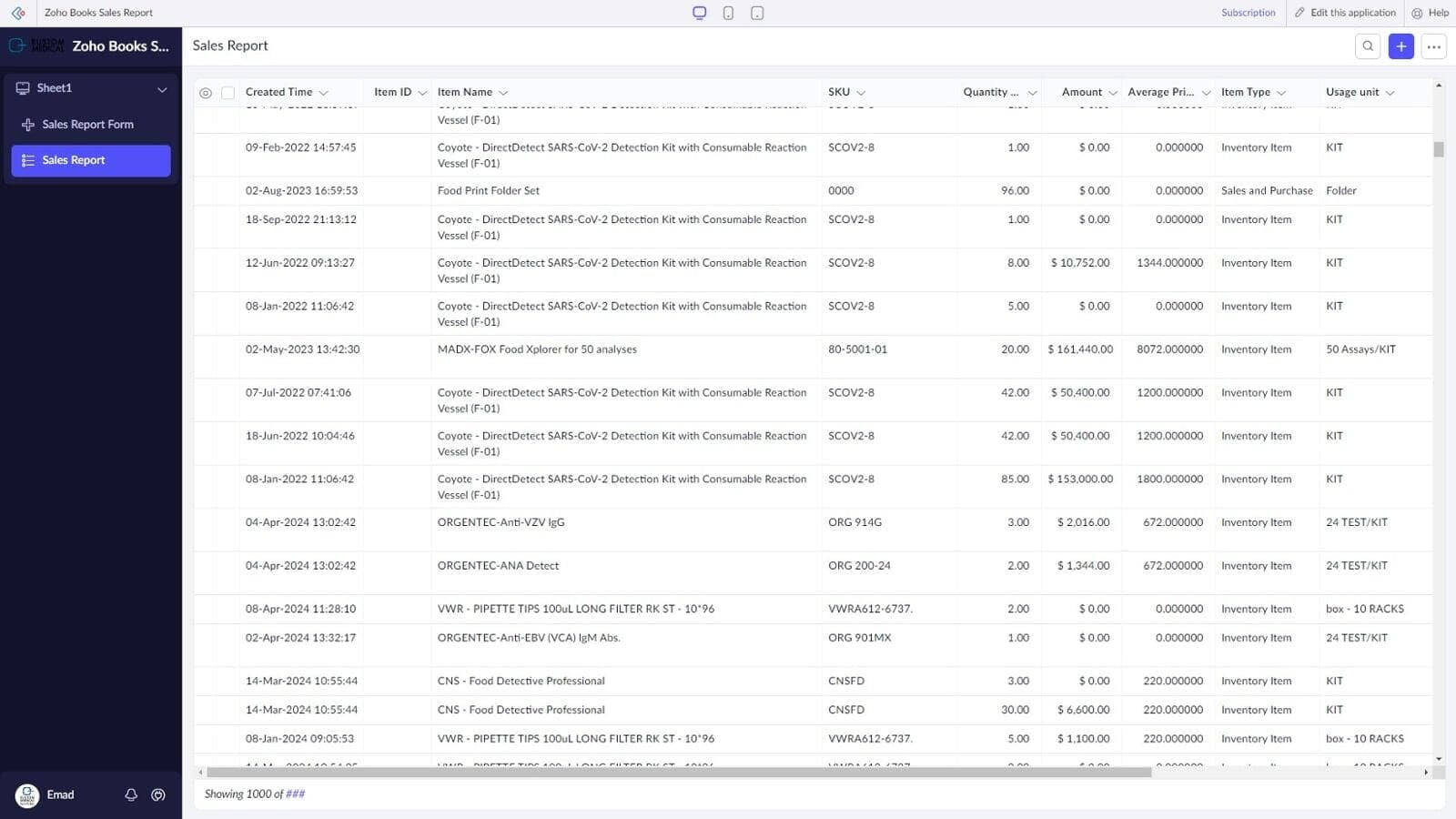
Task: Click SKU 80-5001-01 cell
Action: point(857,349)
